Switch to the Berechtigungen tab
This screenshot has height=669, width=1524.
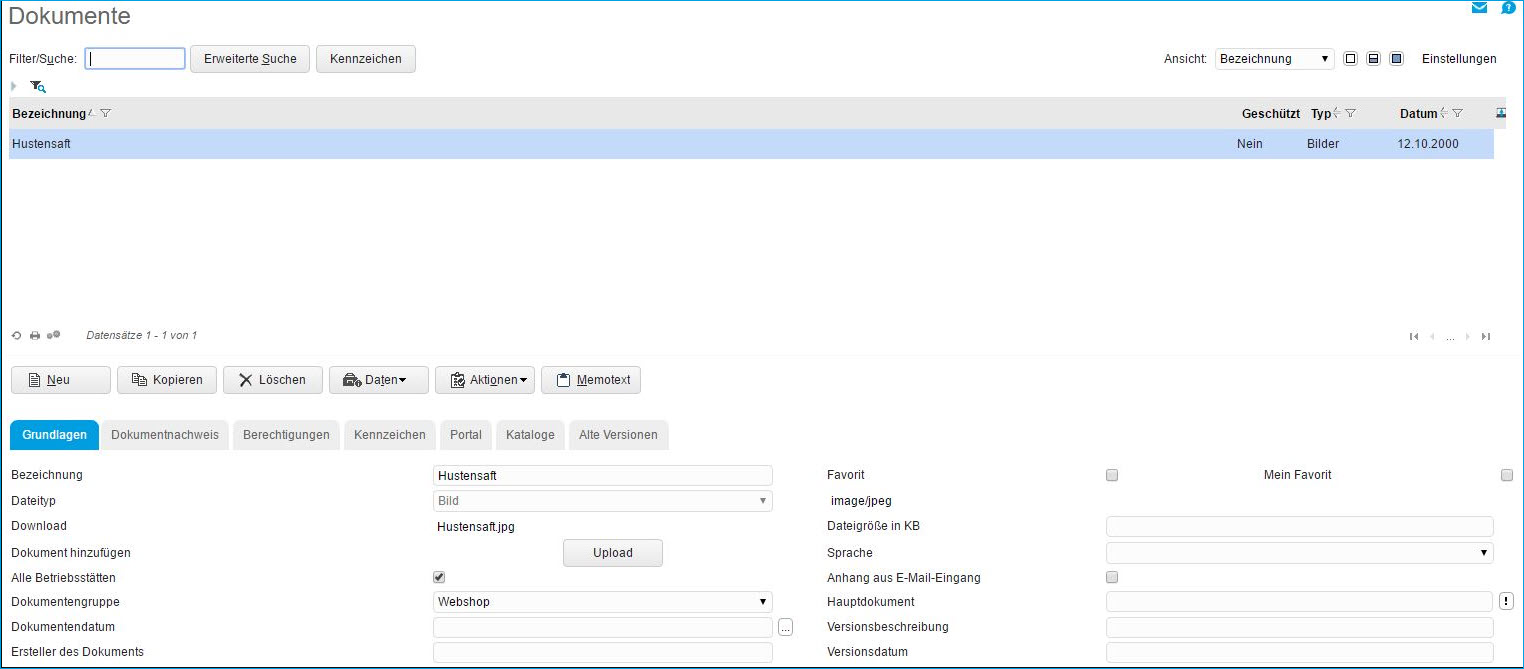286,435
